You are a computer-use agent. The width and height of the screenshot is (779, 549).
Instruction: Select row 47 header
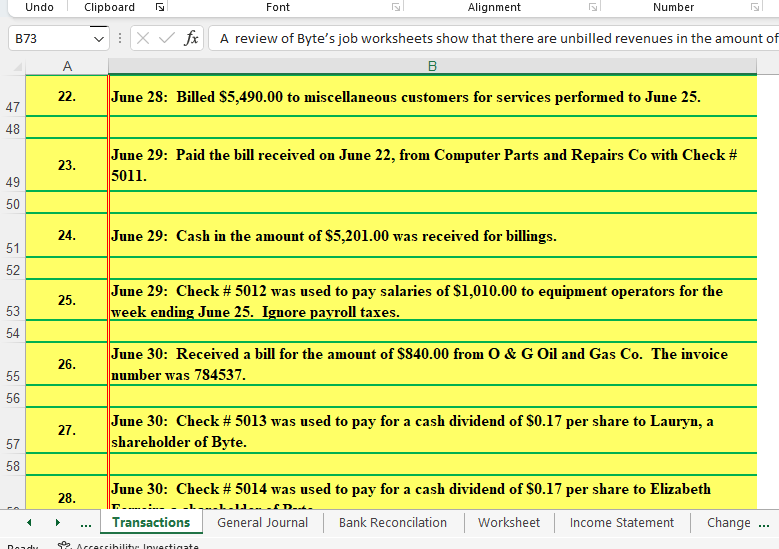click(x=13, y=96)
